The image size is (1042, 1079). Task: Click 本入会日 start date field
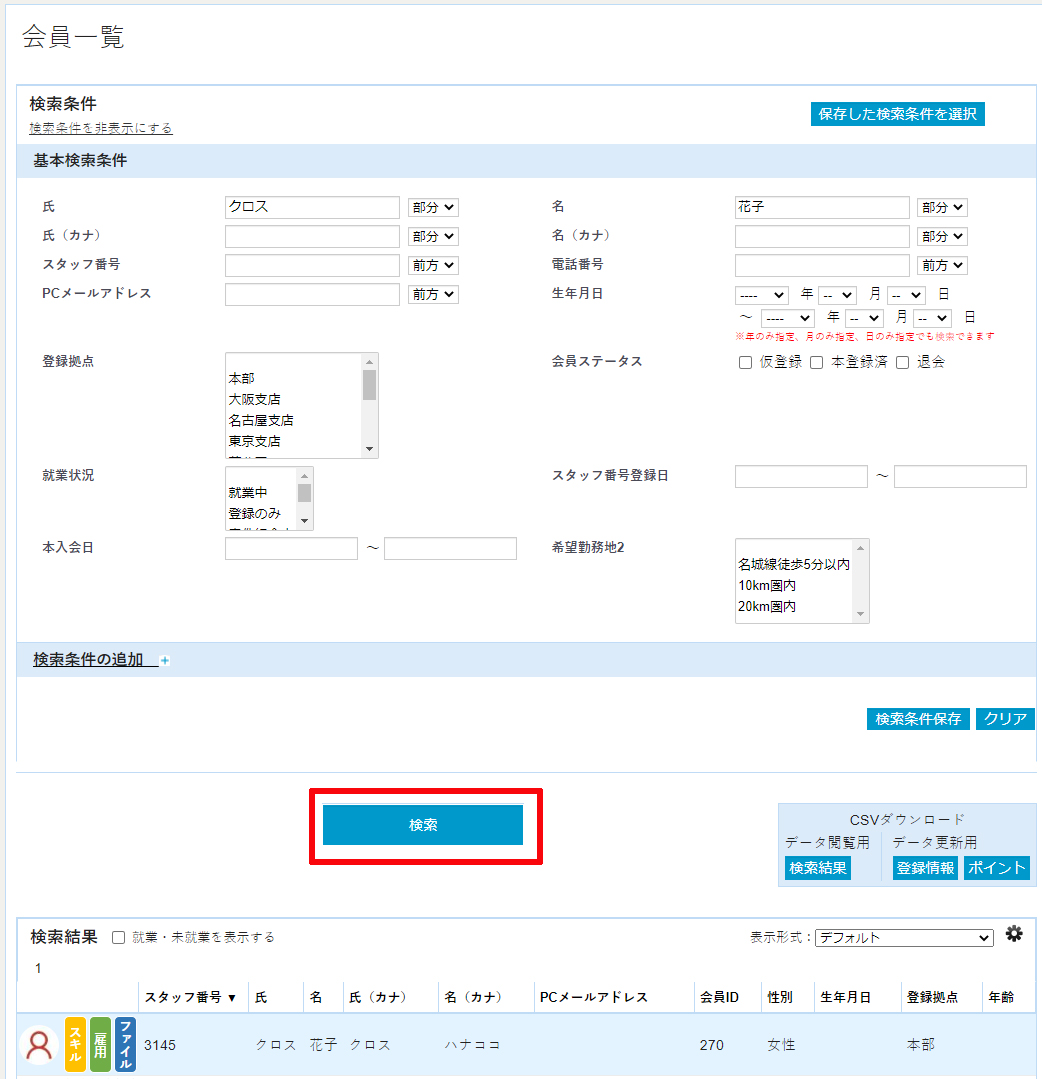(291, 548)
